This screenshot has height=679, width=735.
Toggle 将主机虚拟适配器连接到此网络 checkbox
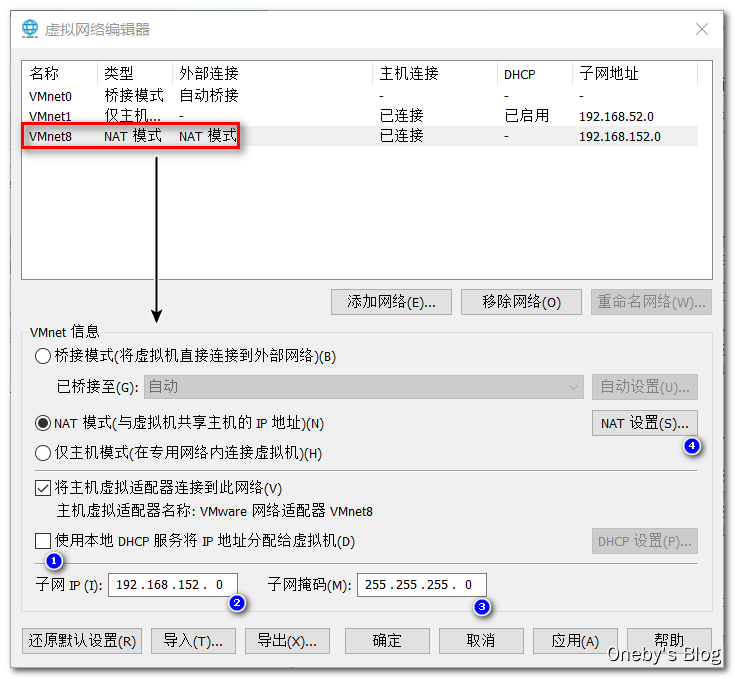click(x=43, y=488)
